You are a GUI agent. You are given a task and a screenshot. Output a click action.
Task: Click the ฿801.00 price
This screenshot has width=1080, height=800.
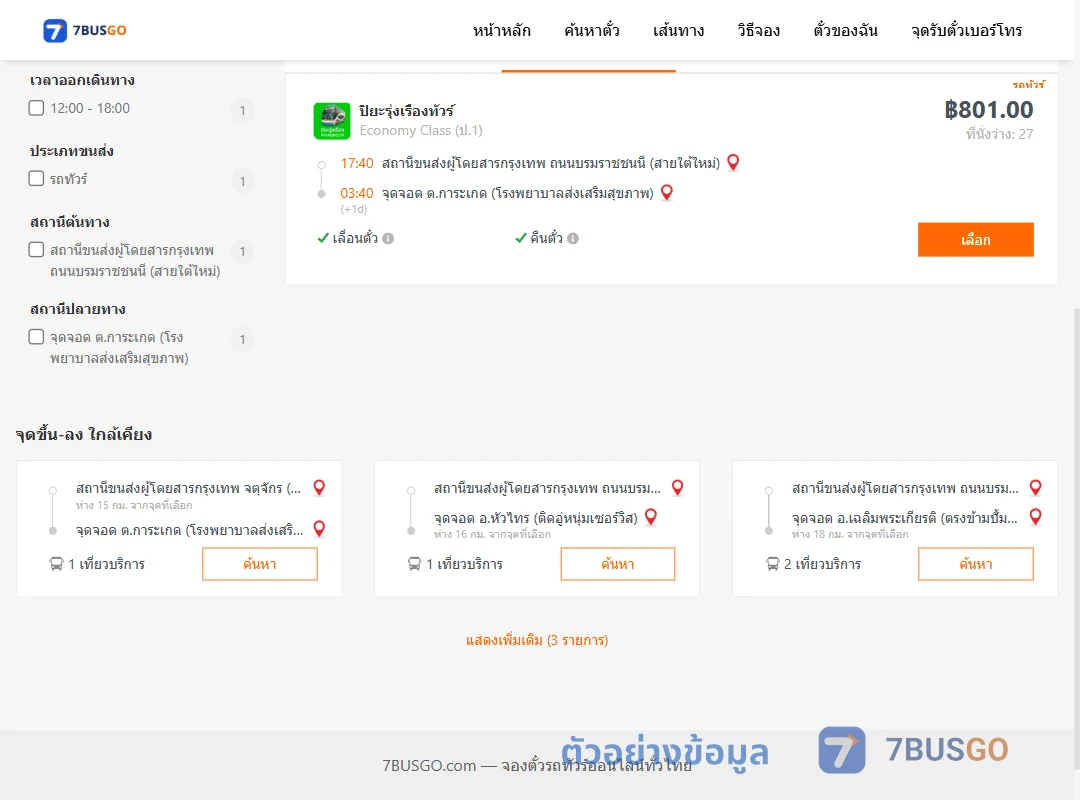[x=988, y=110]
